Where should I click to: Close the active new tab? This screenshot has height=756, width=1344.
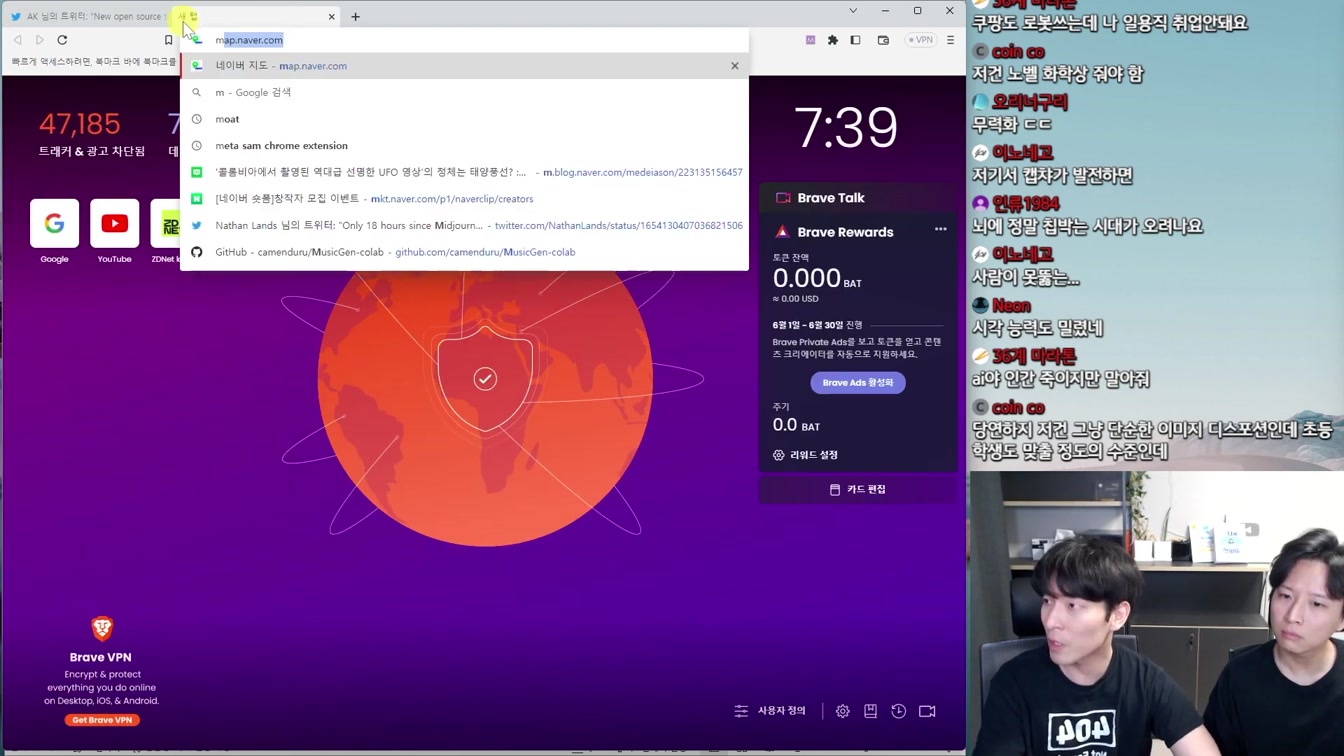click(332, 16)
